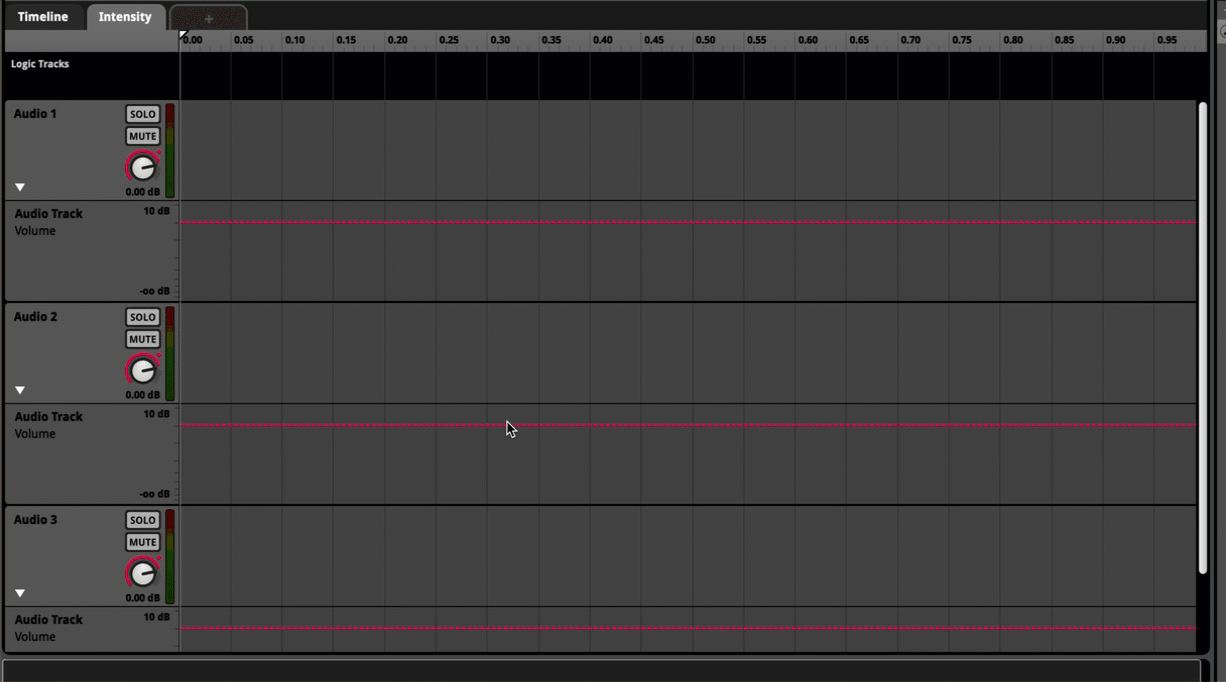
Task: Mute the Audio 1 track
Action: point(142,136)
